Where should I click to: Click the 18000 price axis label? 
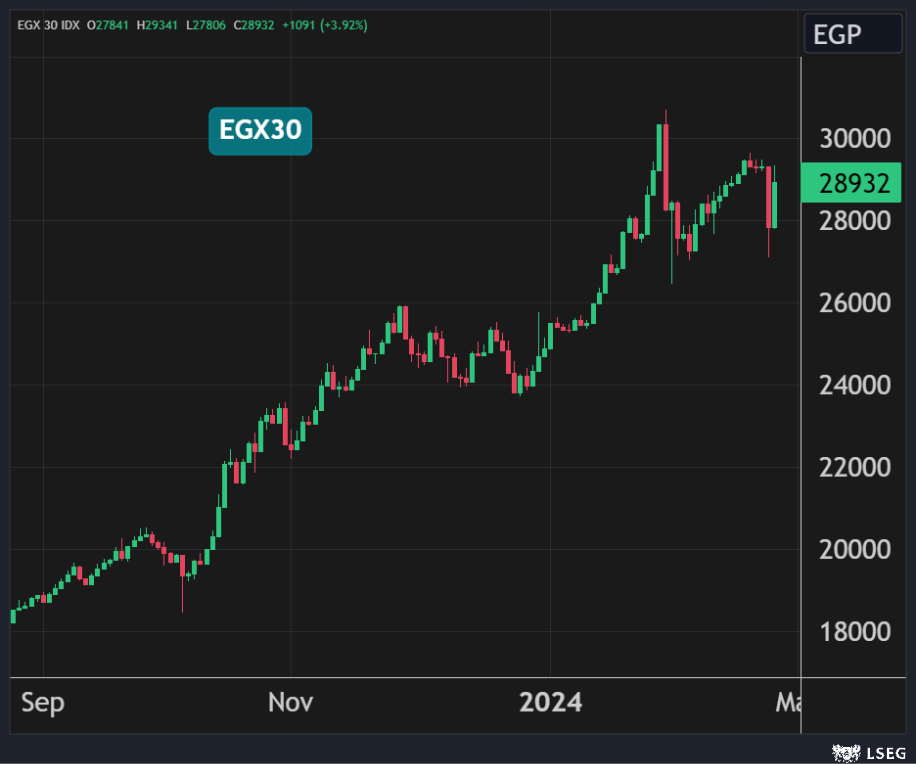tap(854, 632)
